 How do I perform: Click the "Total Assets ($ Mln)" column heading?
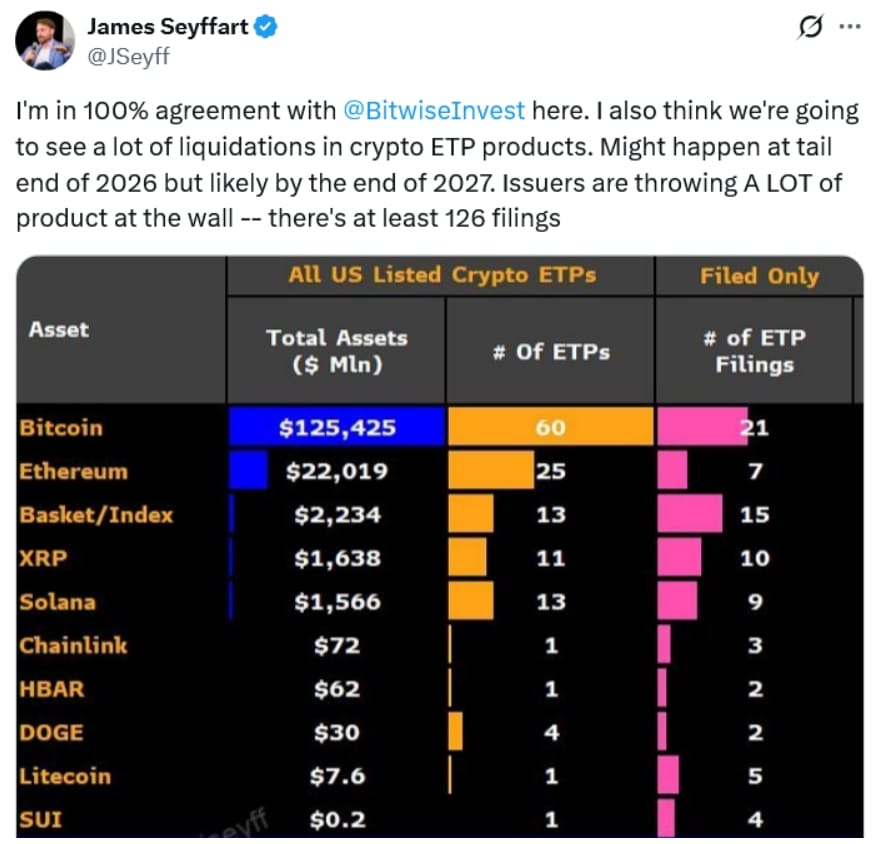(336, 351)
